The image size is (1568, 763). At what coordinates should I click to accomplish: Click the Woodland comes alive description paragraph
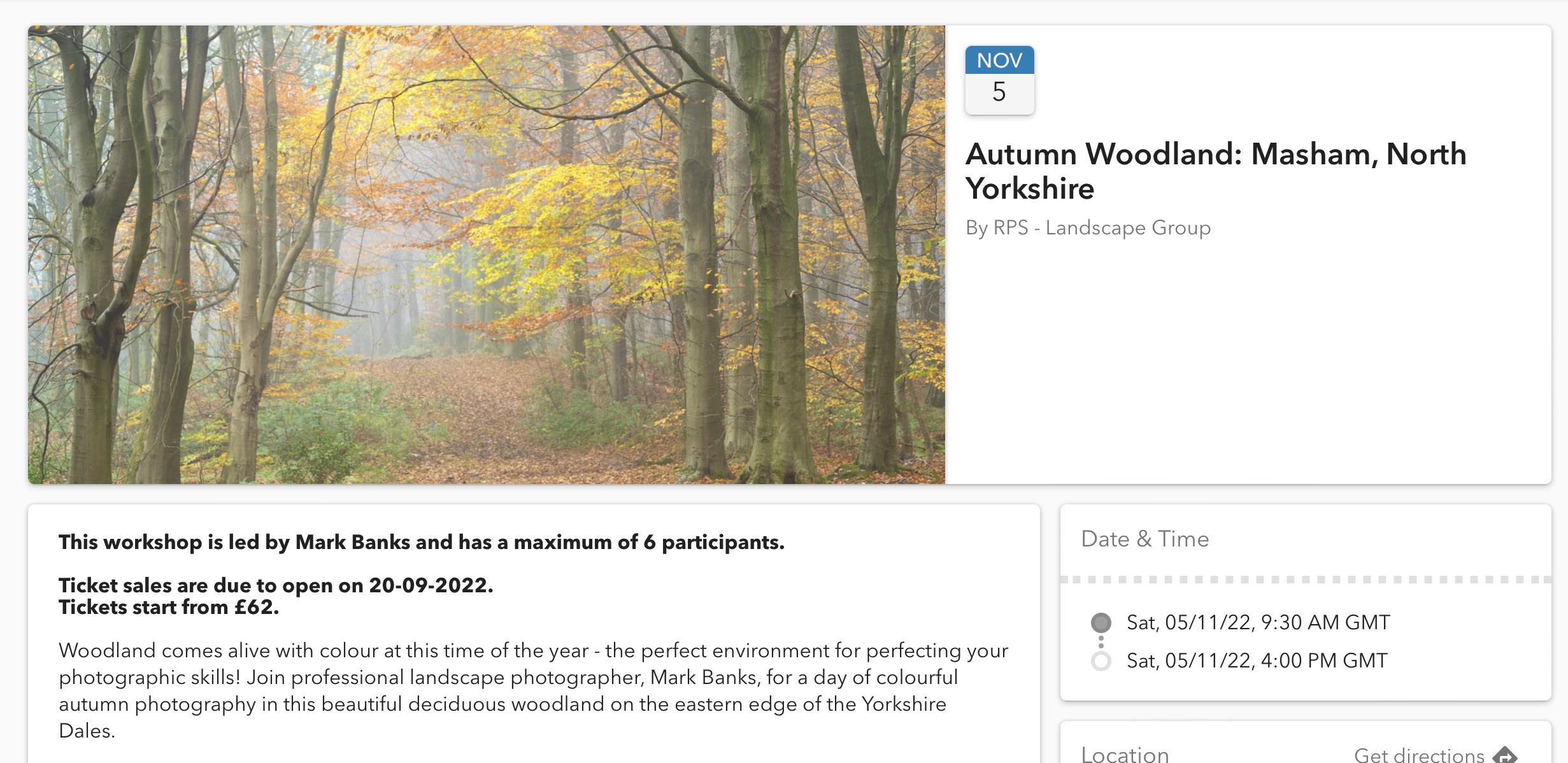(x=534, y=690)
